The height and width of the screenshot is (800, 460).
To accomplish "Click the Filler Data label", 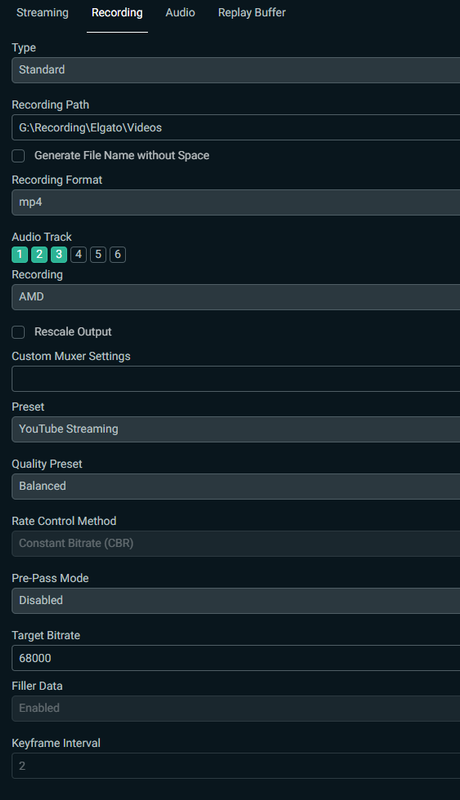I will [37, 686].
